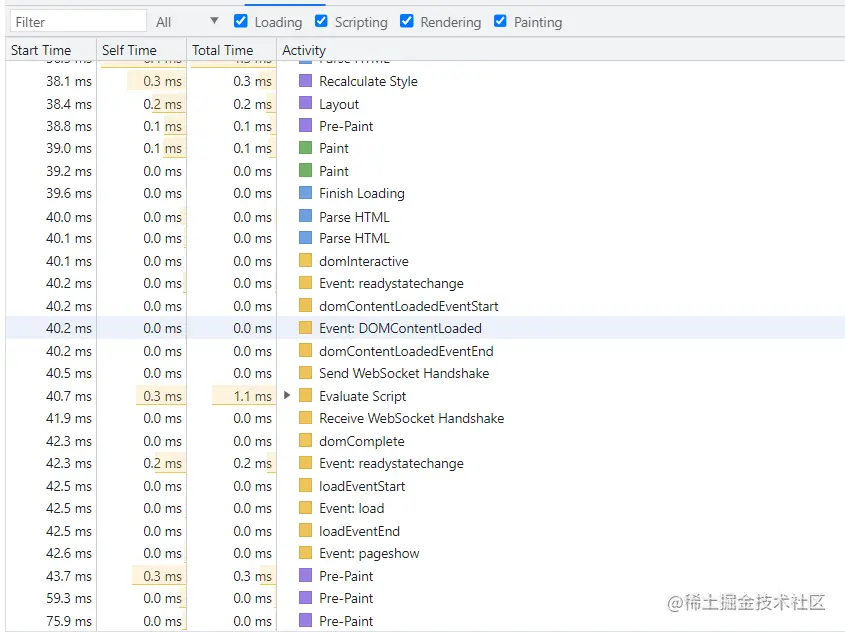The width and height of the screenshot is (845, 632).
Task: Select the Event: load label
Action: coord(351,509)
